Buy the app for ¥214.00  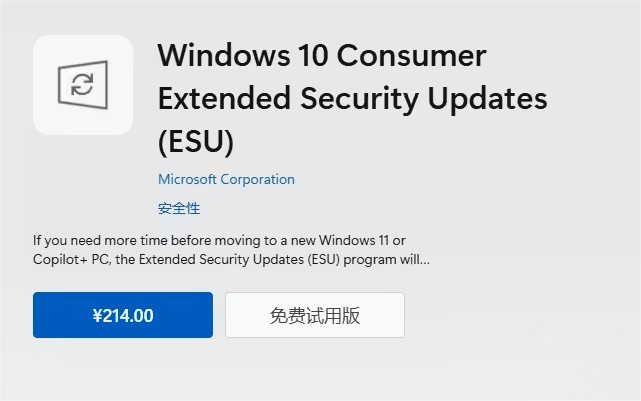pos(123,315)
